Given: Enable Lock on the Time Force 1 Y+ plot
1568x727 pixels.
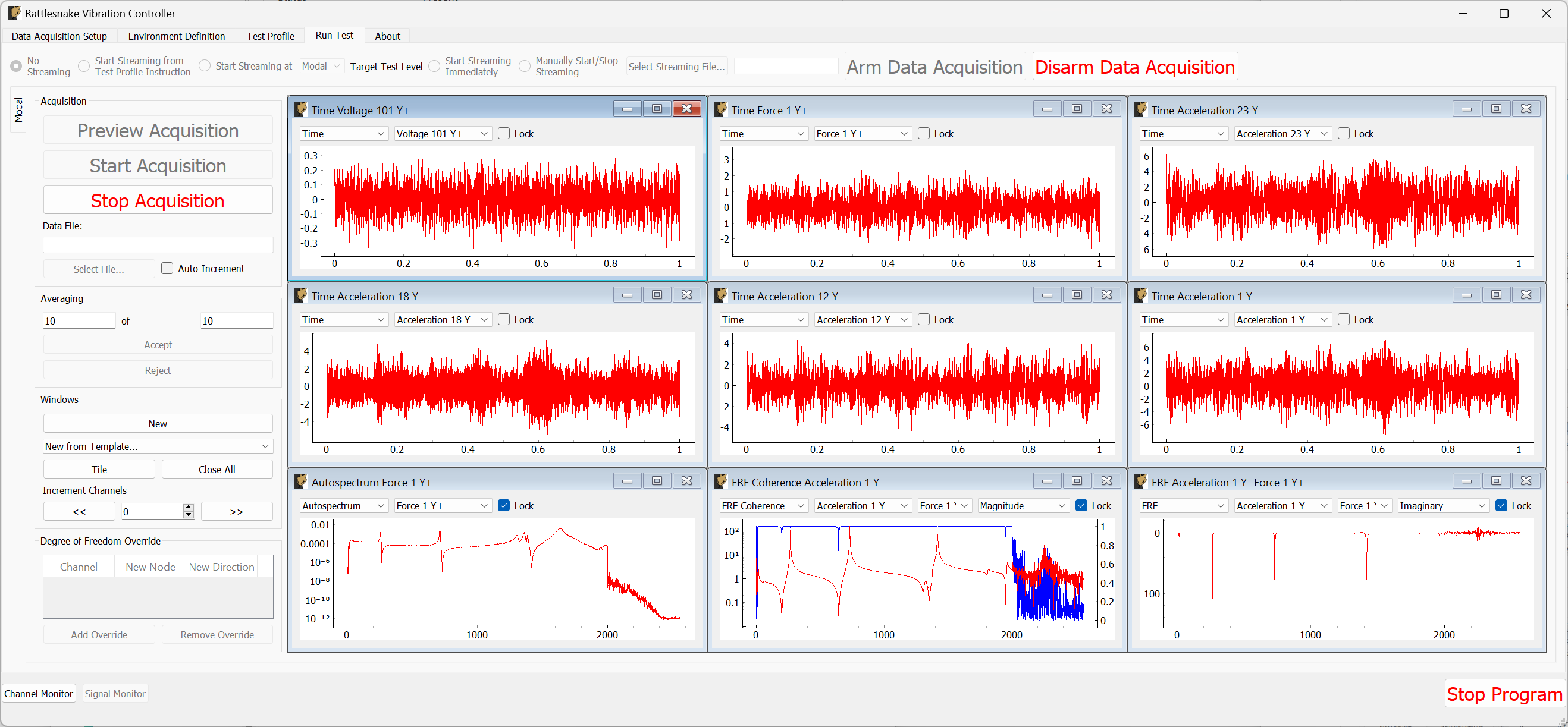Looking at the screenshot, I should tap(923, 133).
